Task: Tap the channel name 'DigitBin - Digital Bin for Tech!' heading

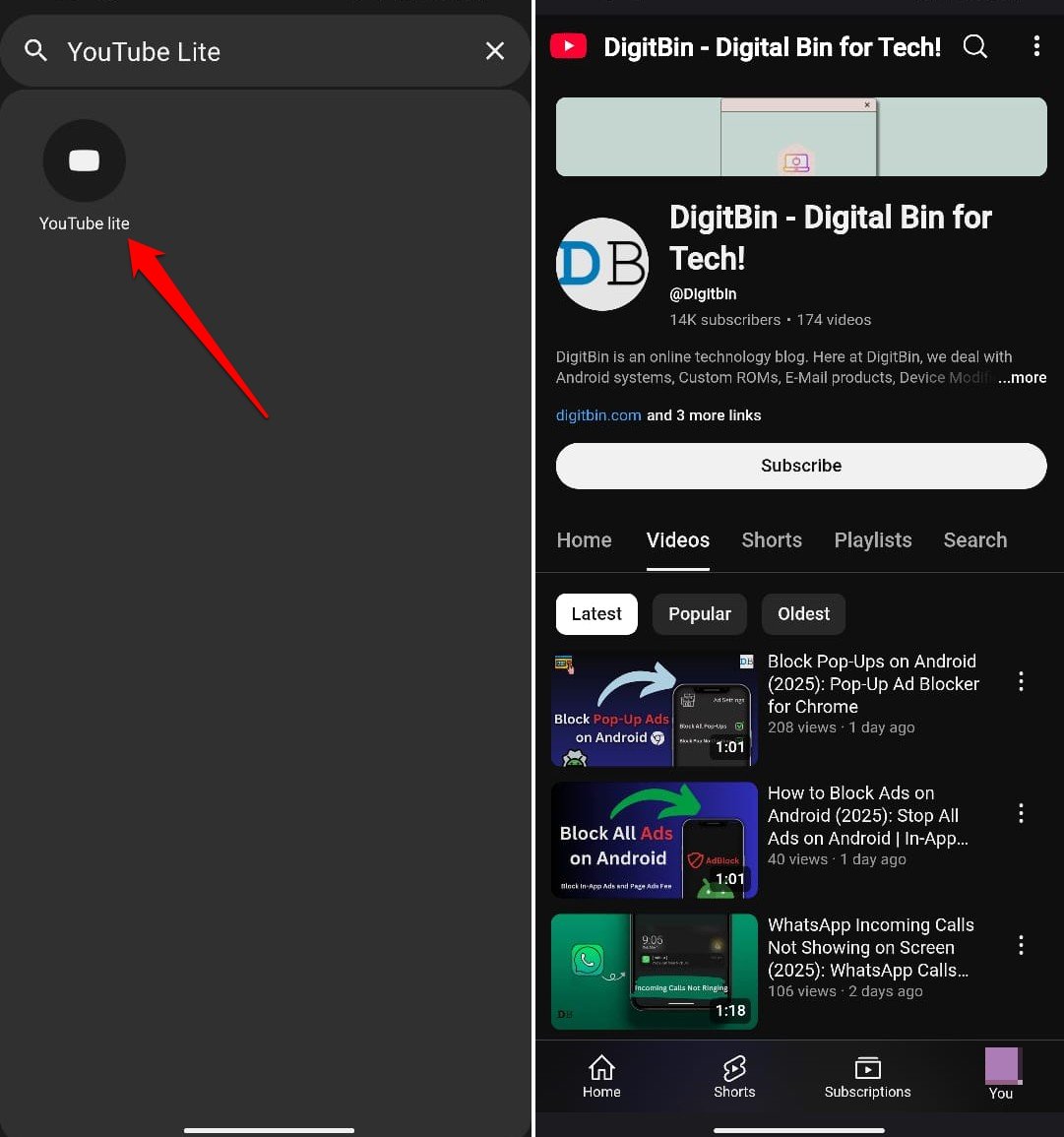Action: point(830,238)
